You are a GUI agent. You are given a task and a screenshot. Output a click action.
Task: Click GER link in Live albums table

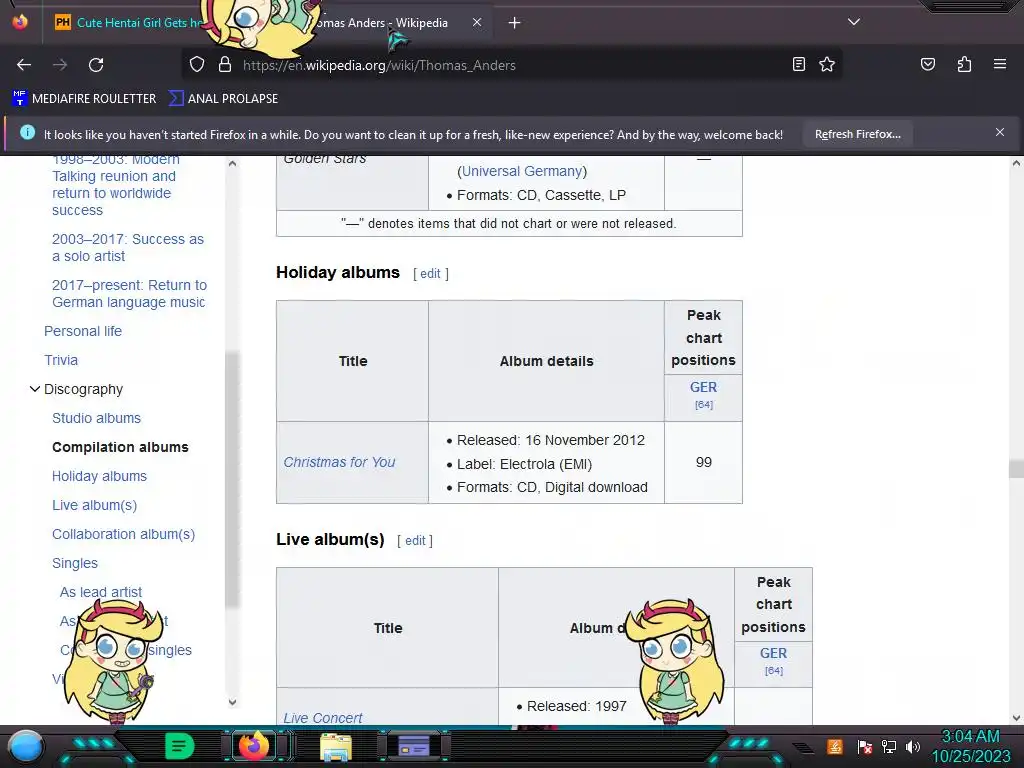(x=773, y=653)
